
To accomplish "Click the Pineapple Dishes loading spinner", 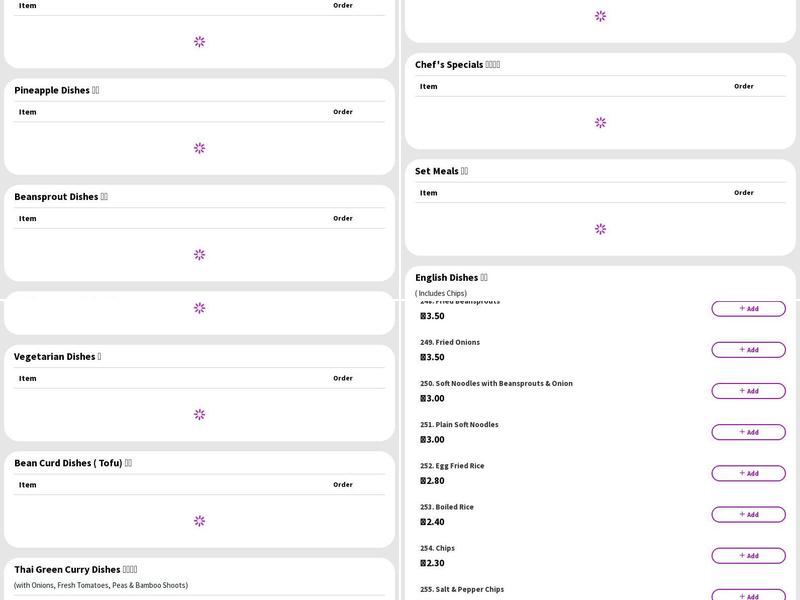I will (x=199, y=148).
